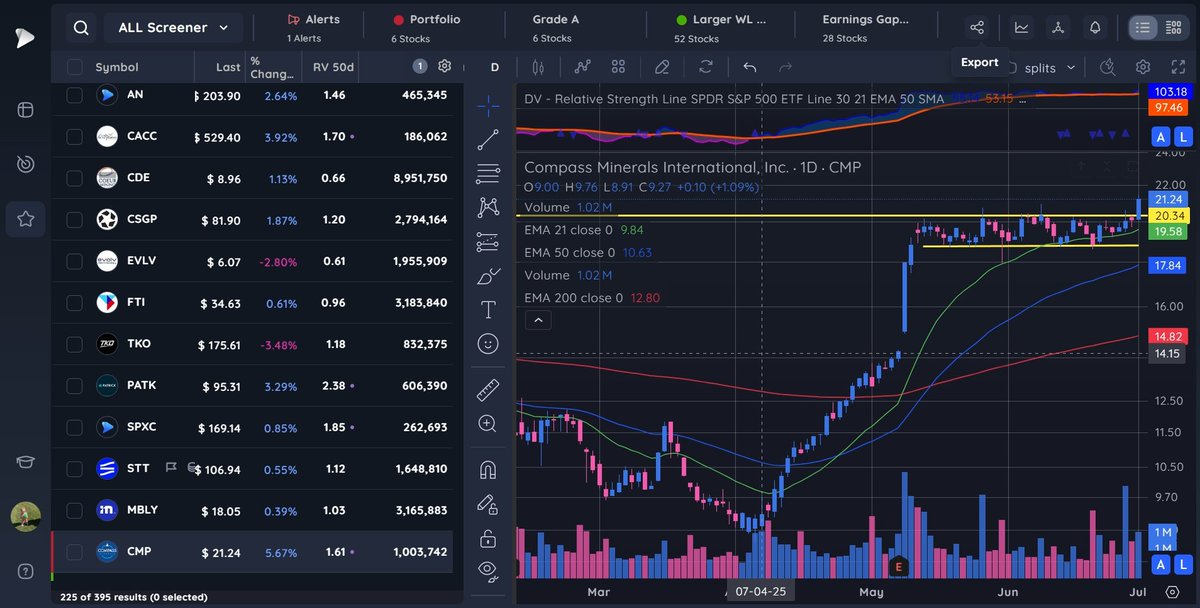Open the ALL Screener dropdown

172,28
